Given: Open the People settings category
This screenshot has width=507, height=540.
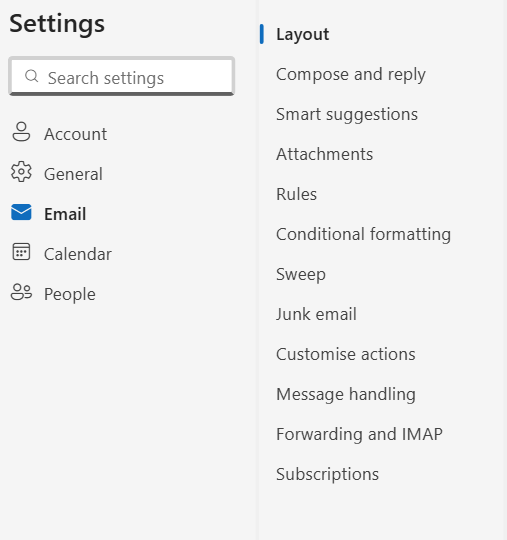Looking at the screenshot, I should tap(70, 294).
